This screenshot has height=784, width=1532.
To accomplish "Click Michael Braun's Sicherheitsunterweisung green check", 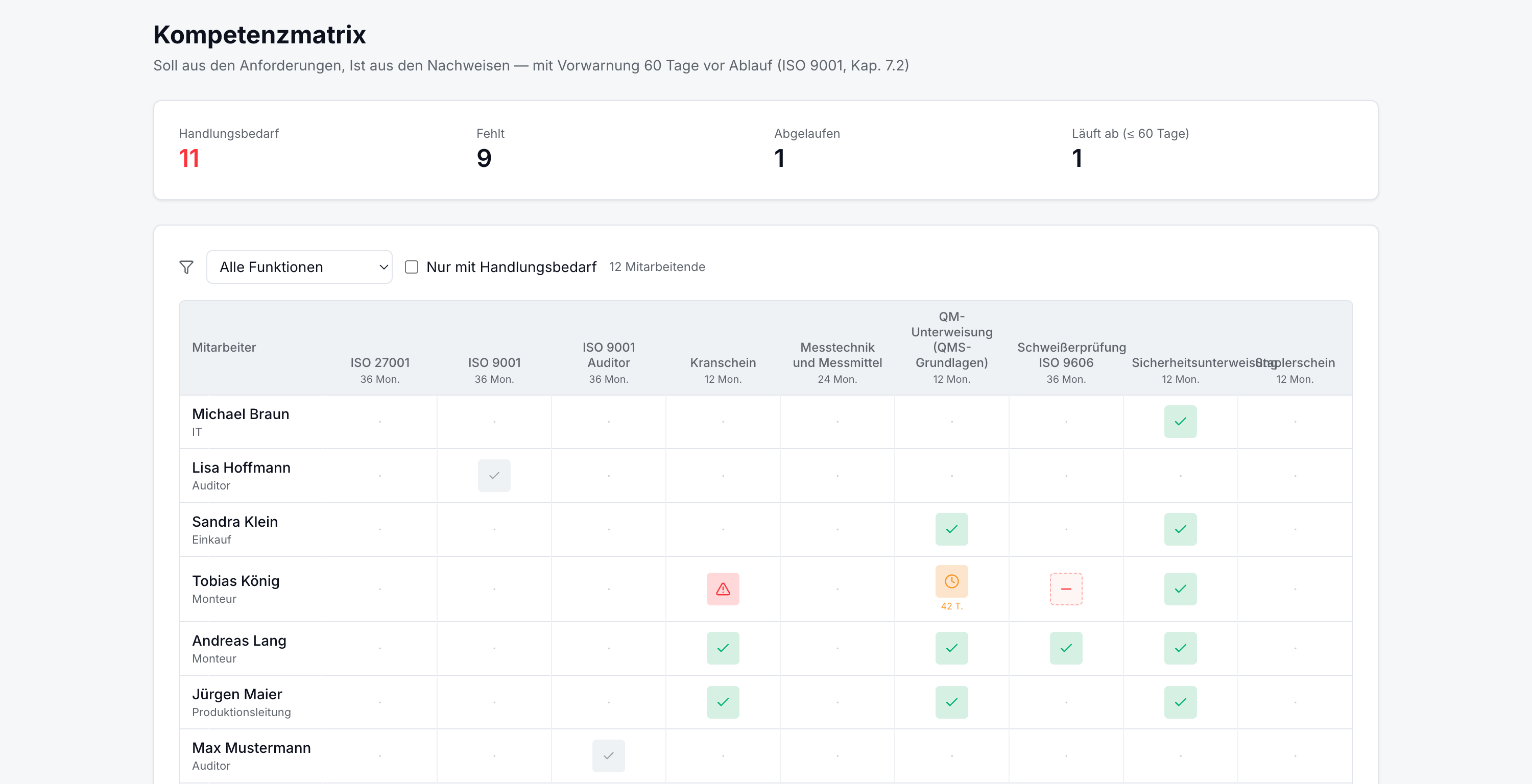I will click(x=1180, y=422).
